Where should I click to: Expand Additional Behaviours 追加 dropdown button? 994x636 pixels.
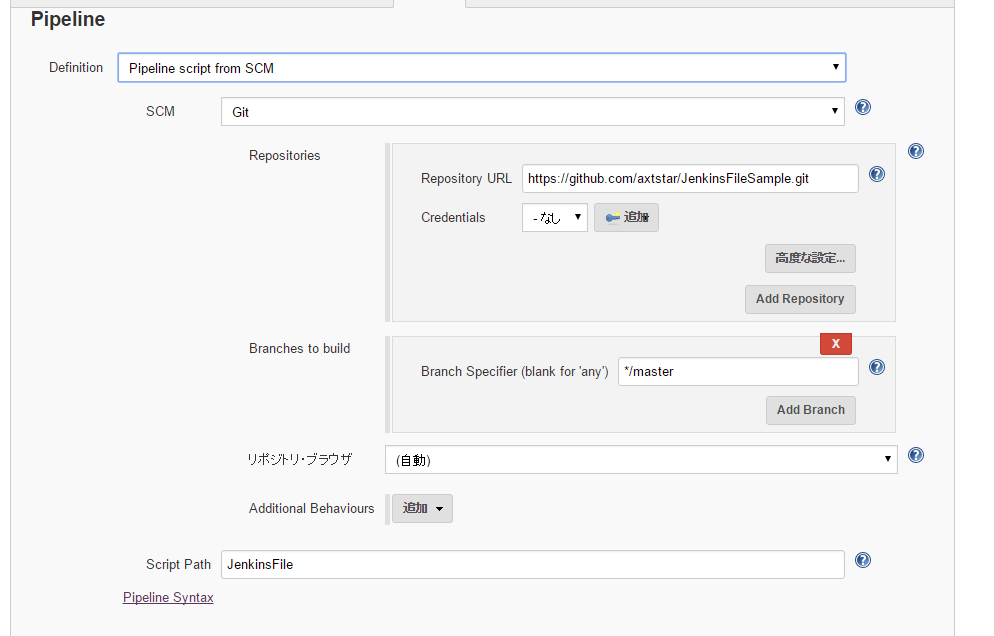coord(422,509)
